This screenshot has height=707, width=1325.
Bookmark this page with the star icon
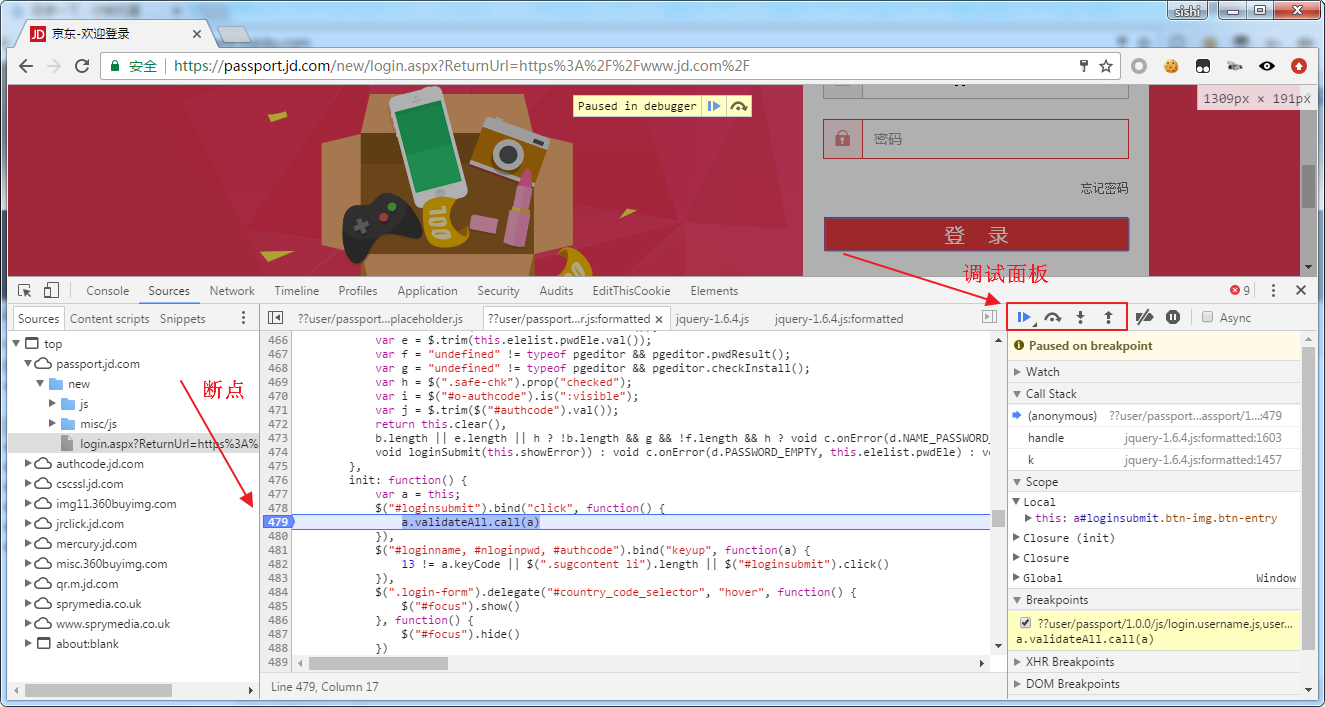(x=1106, y=66)
